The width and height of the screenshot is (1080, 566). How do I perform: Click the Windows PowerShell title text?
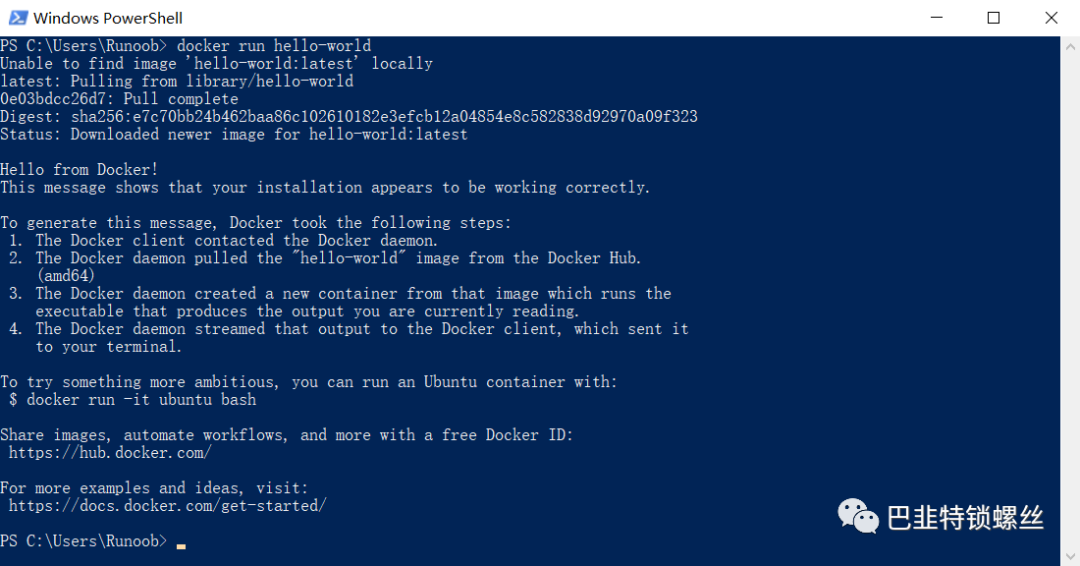[108, 18]
